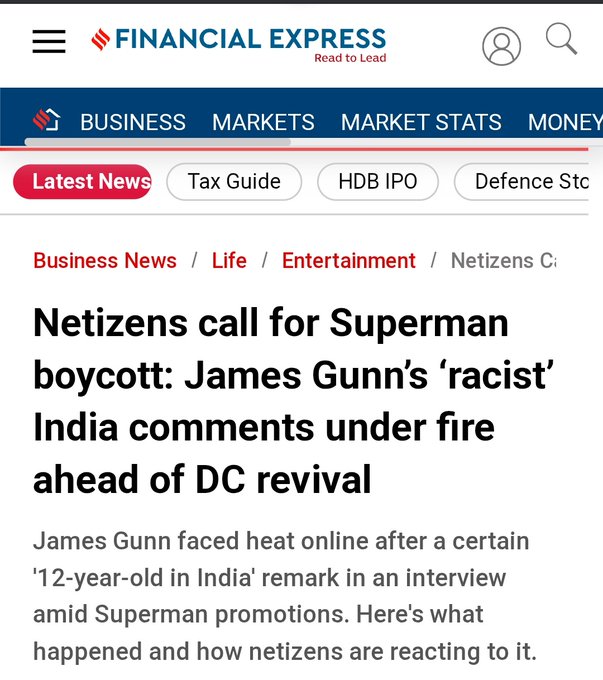Open the MARKETS section
This screenshot has height=680, width=603.
pos(263,122)
